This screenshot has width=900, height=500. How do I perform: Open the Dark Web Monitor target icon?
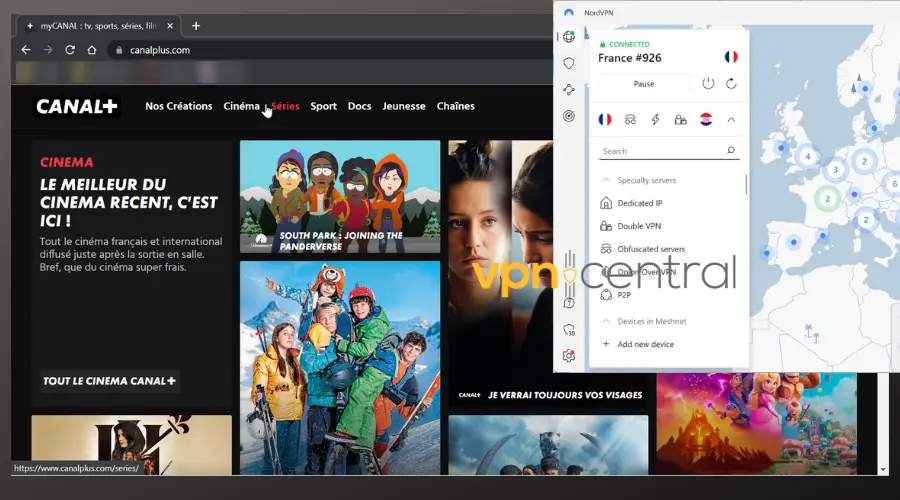point(569,116)
